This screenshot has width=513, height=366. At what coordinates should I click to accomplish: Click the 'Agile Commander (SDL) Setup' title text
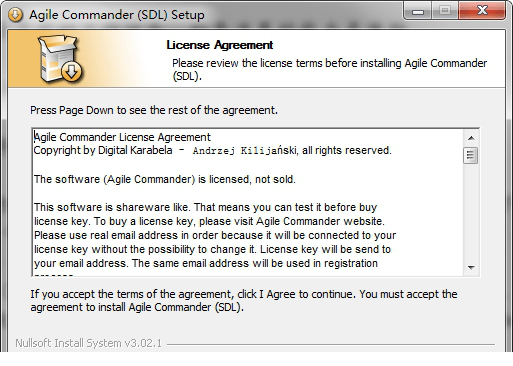[x=117, y=15]
